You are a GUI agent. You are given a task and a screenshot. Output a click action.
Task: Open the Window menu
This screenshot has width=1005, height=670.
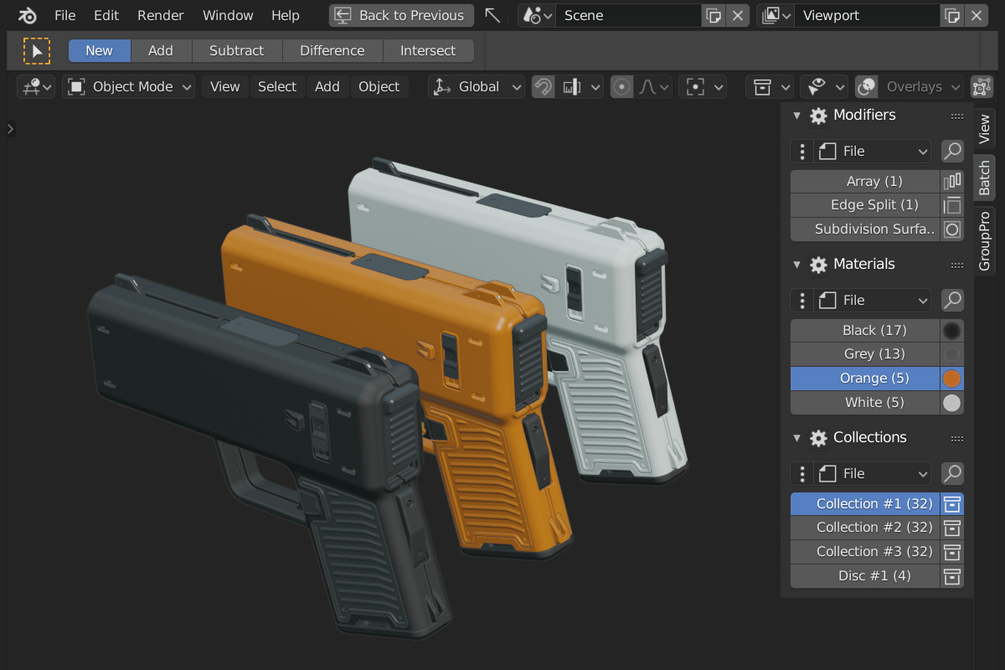tap(228, 15)
